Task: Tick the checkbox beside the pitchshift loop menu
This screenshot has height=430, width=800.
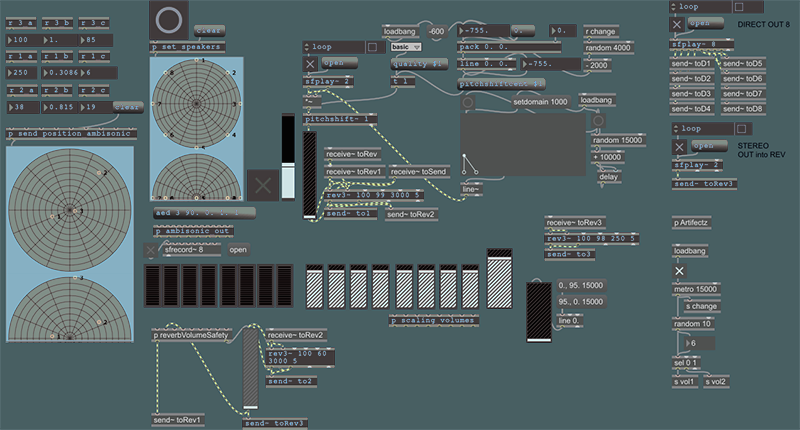Action: pos(372,46)
